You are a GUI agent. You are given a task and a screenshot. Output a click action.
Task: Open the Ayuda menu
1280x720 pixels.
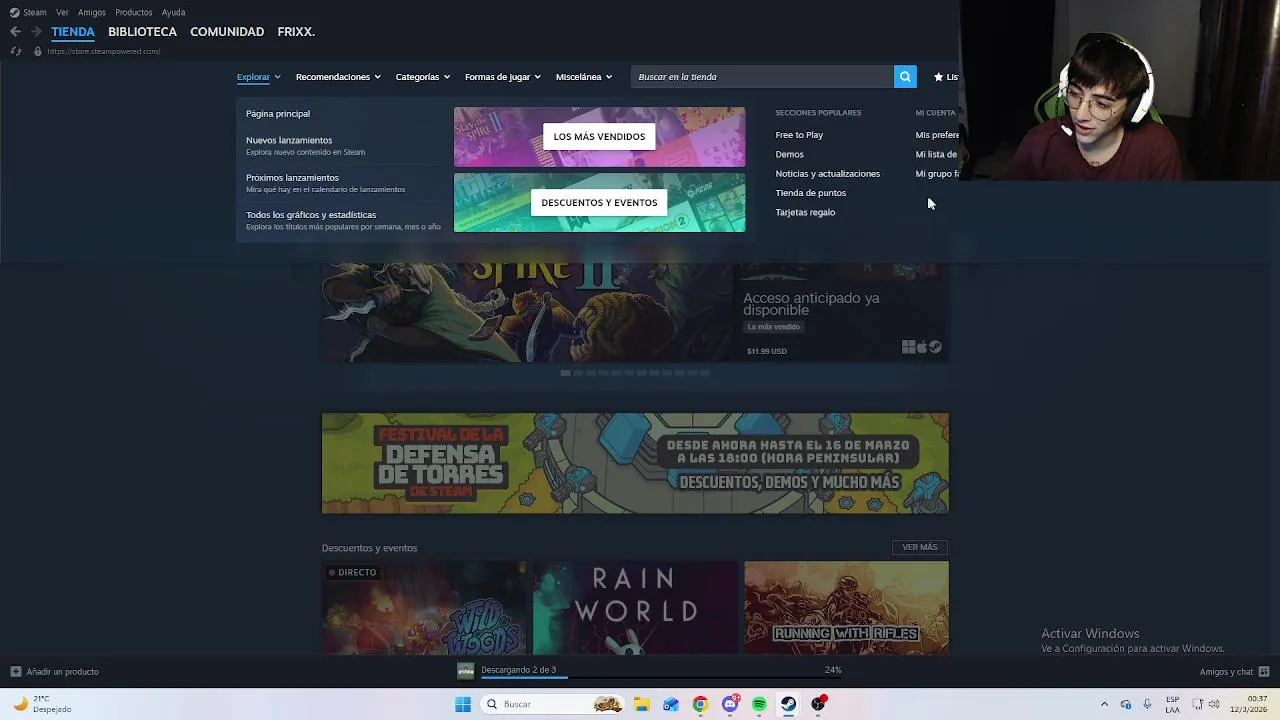pyautogui.click(x=173, y=12)
